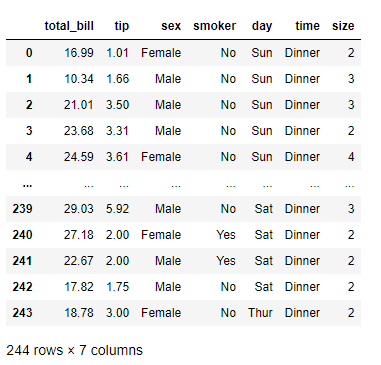Click Female in row 4
Viewport: 381px width, 365px height.
(x=161, y=157)
